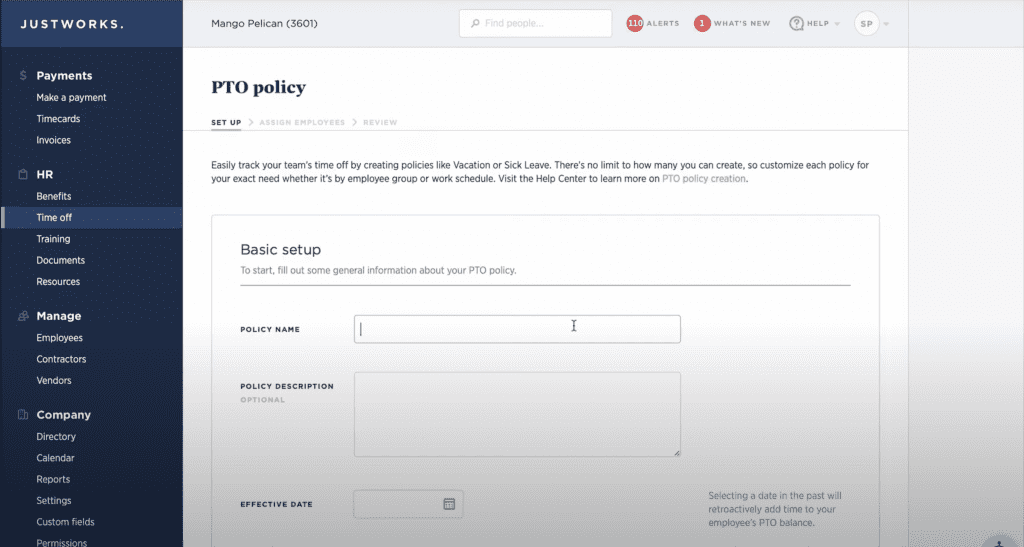This screenshot has height=547, width=1024.
Task: Click the red 110 alerts badge
Action: point(635,23)
